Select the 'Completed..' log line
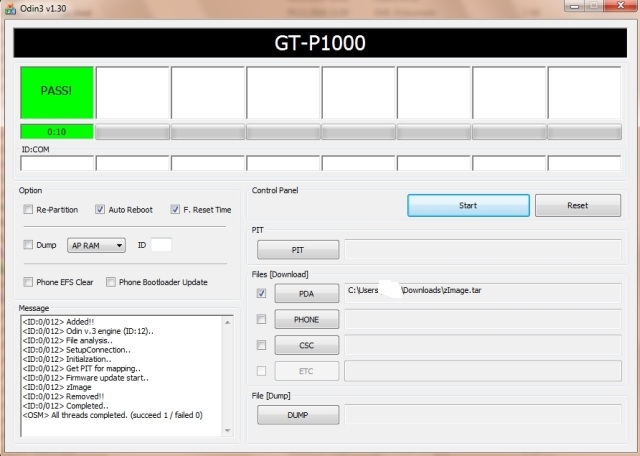640x456 pixels. (x=65, y=406)
